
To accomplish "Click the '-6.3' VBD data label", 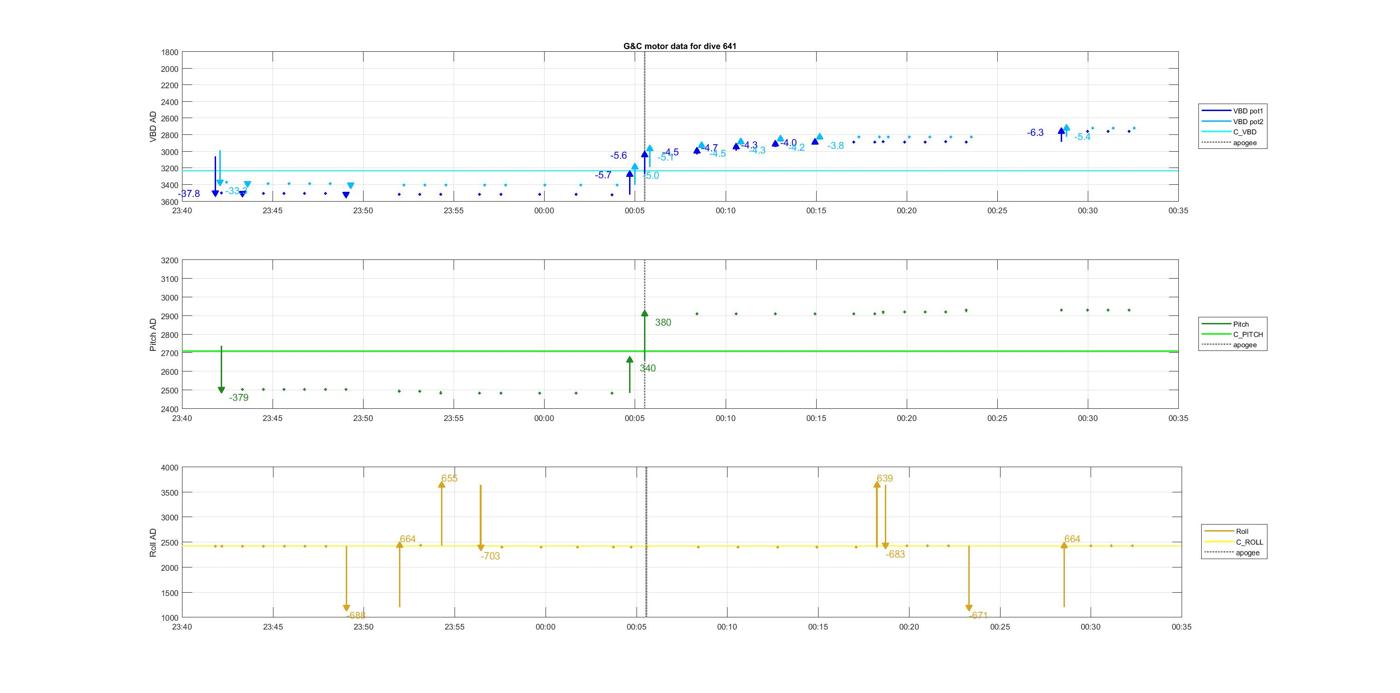I will 1035,133.
